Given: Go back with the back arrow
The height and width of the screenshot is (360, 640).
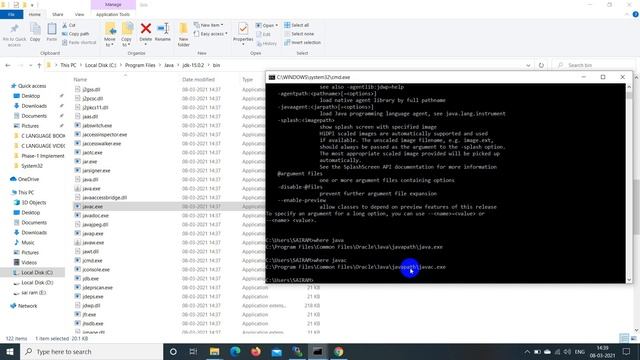Looking at the screenshot, I should tap(8, 65).
